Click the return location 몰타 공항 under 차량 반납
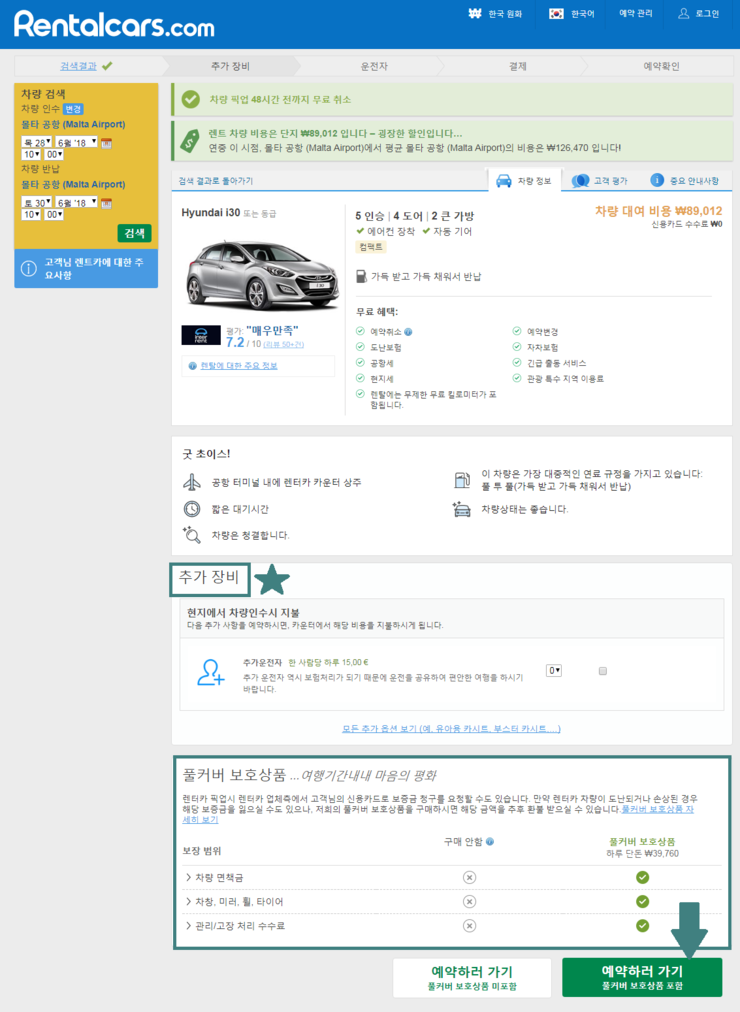Image resolution: width=740 pixels, height=1012 pixels. 73,185
